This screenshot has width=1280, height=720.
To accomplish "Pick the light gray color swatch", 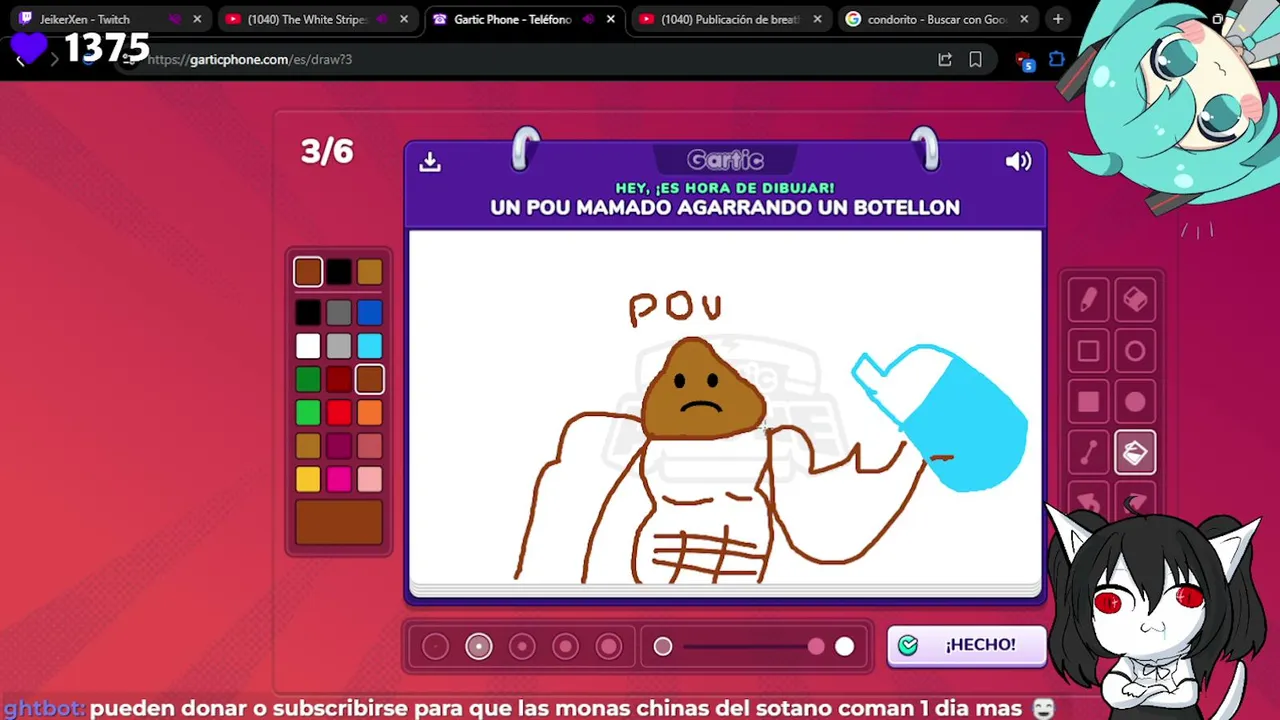I will click(x=339, y=346).
